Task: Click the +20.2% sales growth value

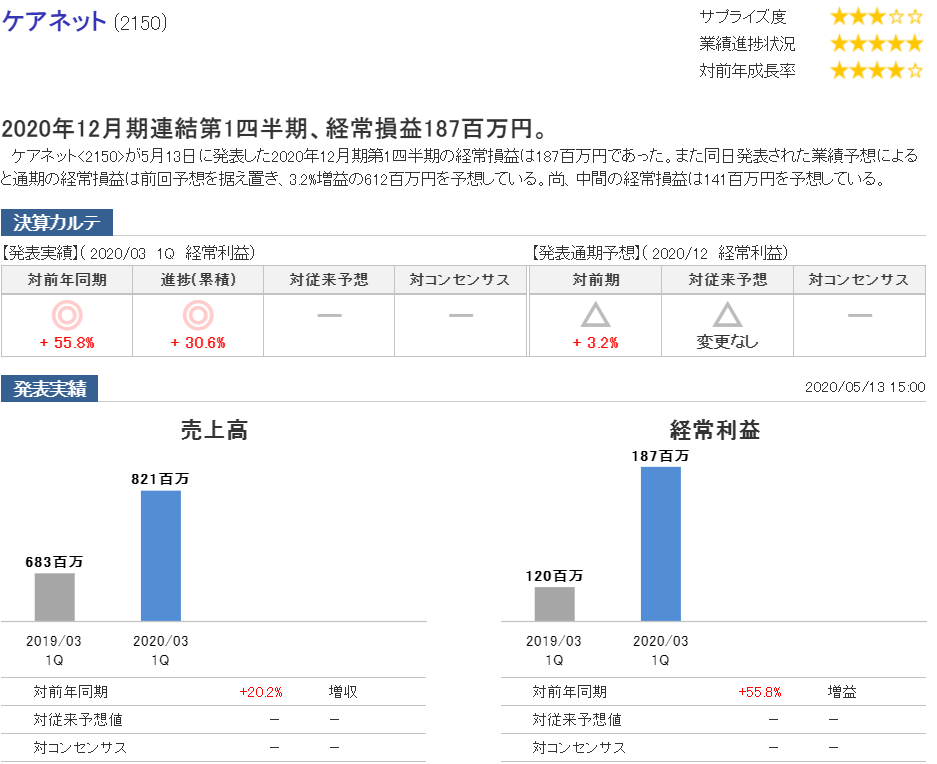Action: click(261, 692)
